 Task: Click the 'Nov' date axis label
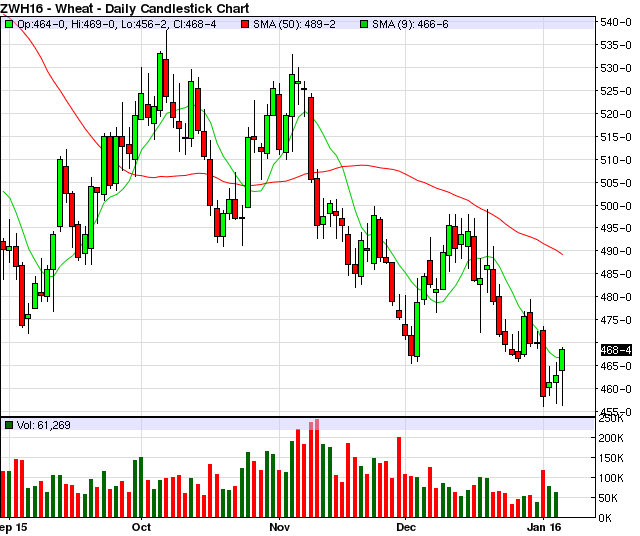280,527
